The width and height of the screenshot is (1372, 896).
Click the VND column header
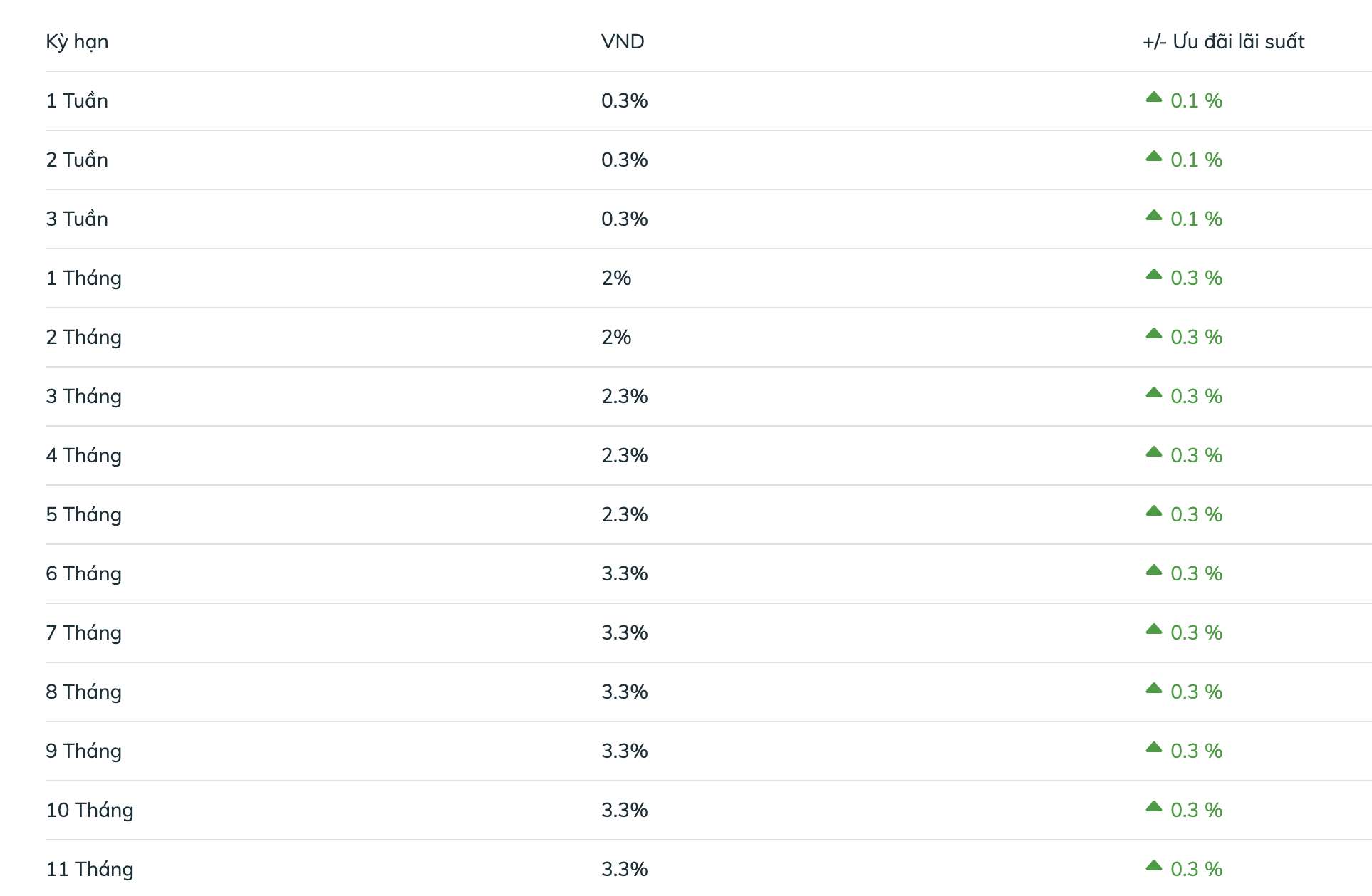click(622, 42)
